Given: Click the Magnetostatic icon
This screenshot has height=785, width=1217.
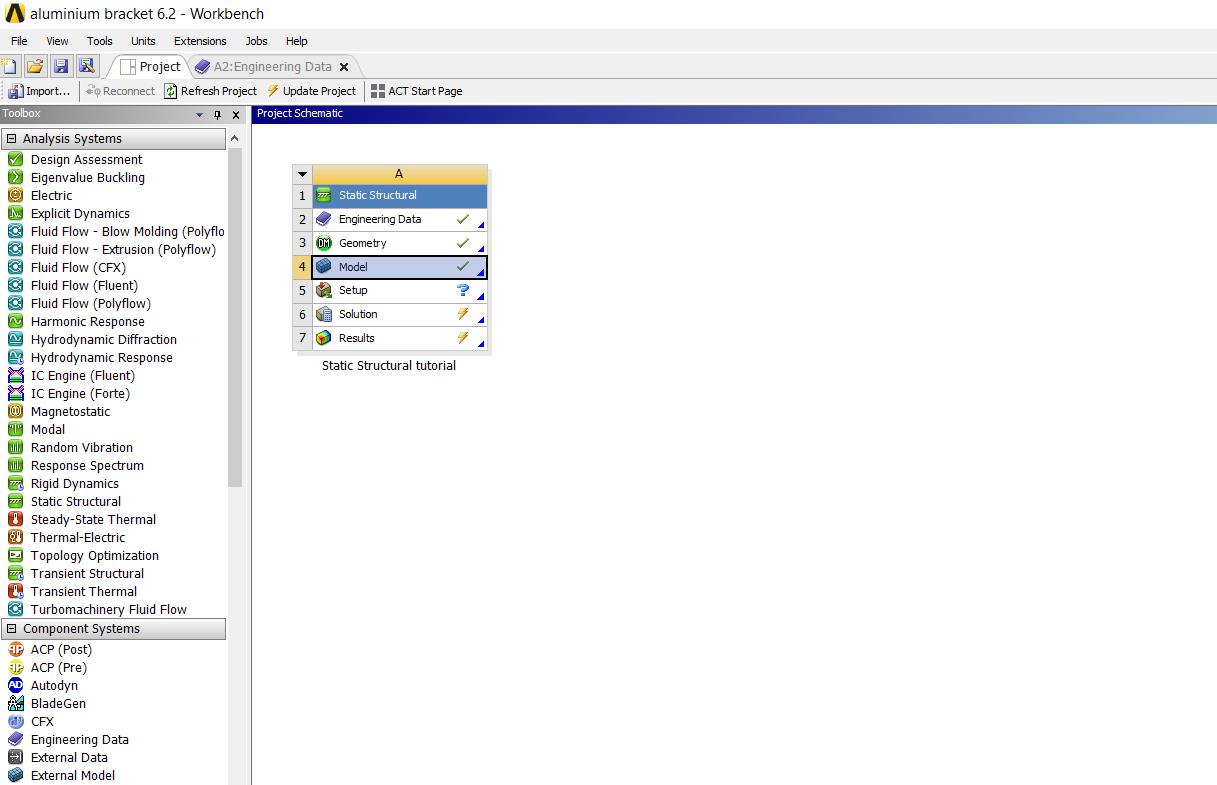Looking at the screenshot, I should click(15, 411).
